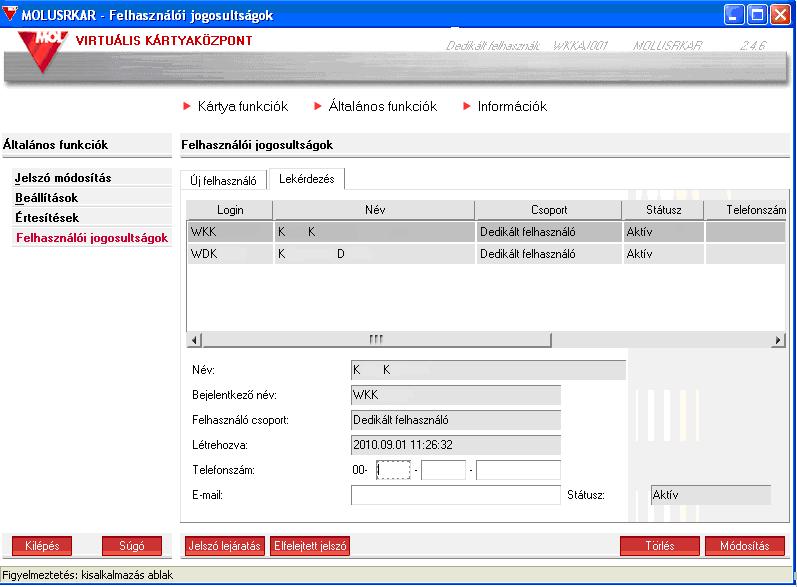Click Dedikált felhasználó cell in WKK row
This screenshot has width=797, height=587.
pos(549,232)
